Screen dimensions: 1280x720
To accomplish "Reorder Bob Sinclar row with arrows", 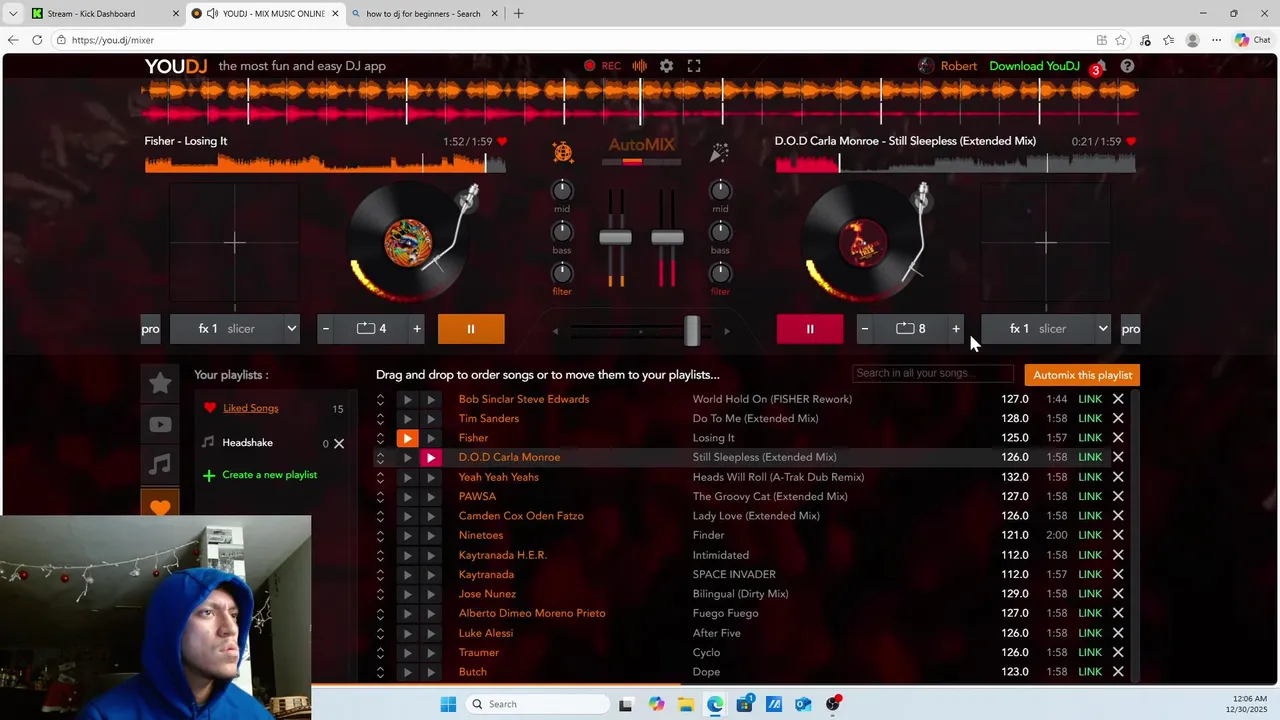I will tap(380, 399).
